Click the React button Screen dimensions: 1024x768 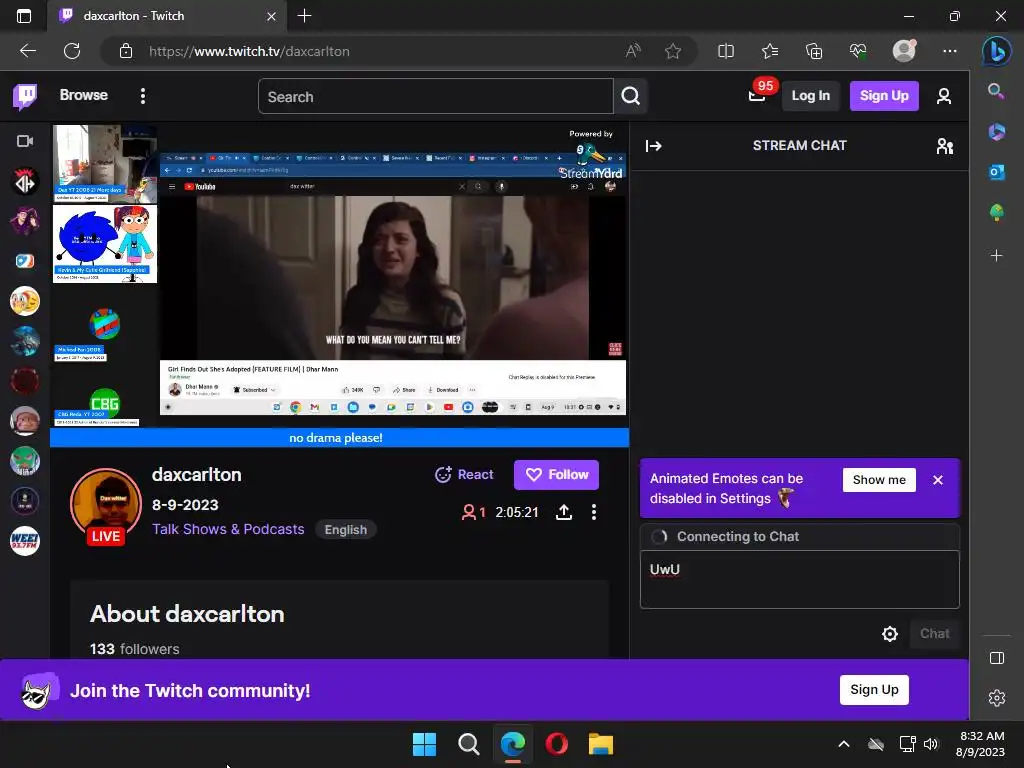pos(464,475)
